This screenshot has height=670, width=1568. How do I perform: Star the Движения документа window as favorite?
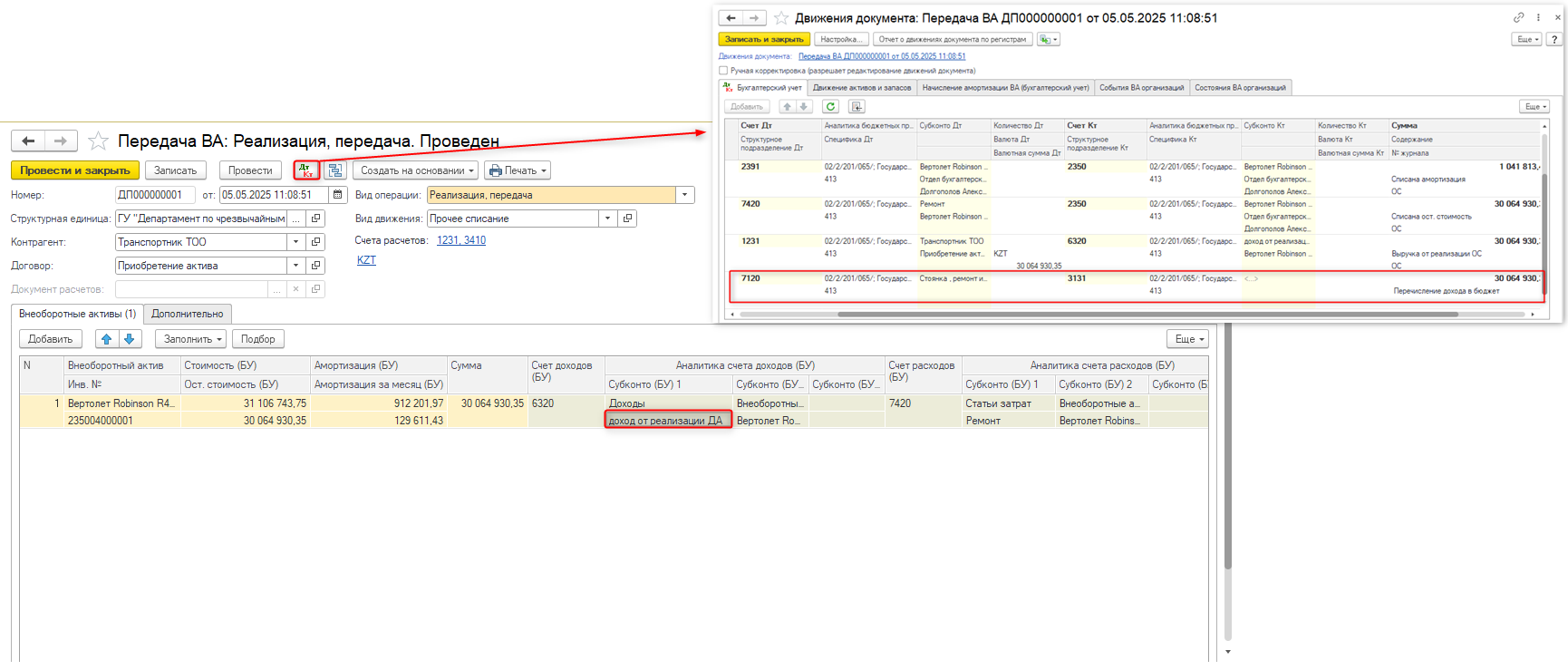[x=781, y=18]
